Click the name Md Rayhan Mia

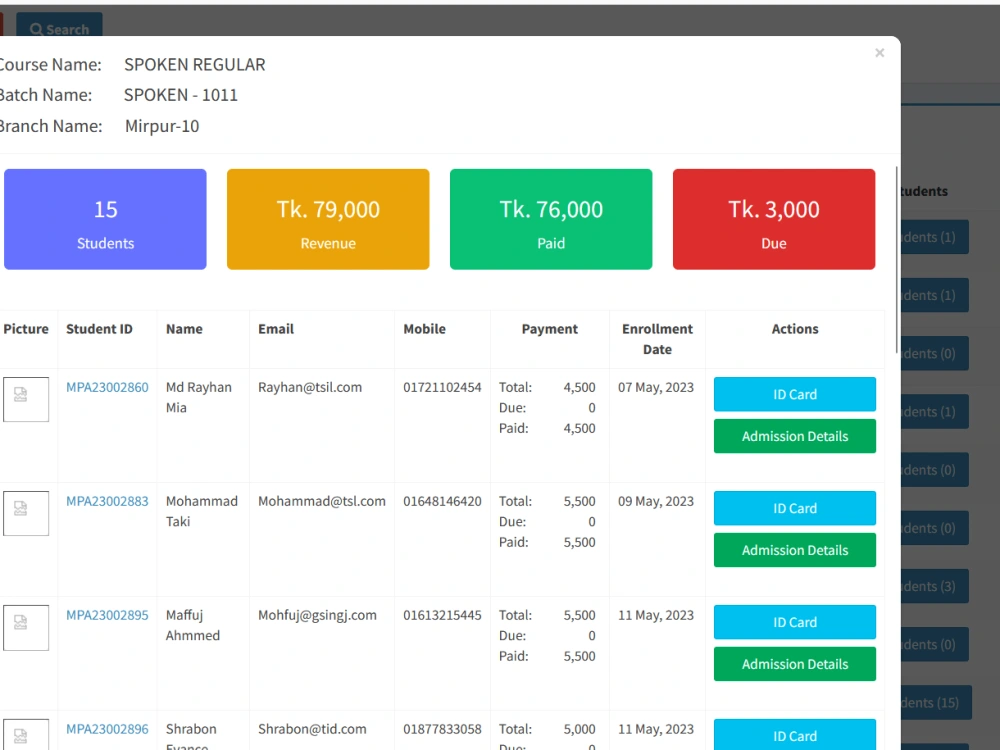198,397
